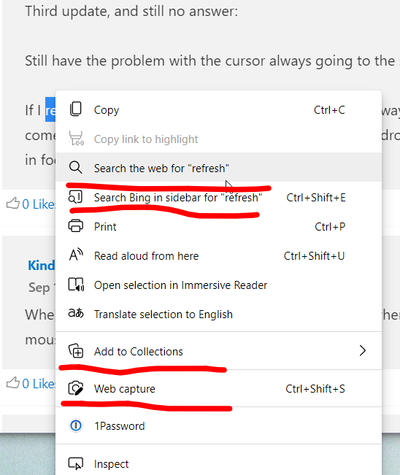Click the line starting "Still have the problem"
The width and height of the screenshot is (400, 475).
tap(212, 61)
